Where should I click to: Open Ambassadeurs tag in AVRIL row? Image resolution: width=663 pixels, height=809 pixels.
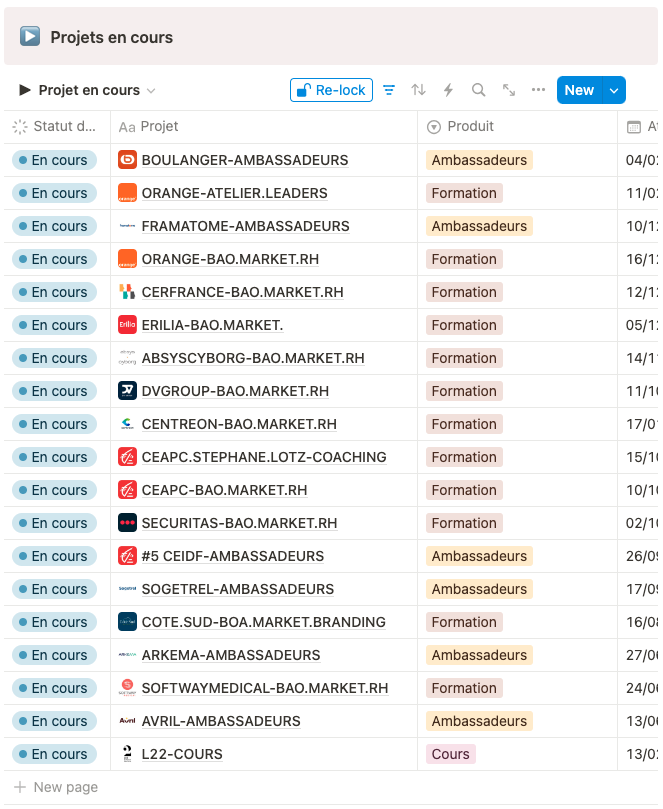coord(479,721)
